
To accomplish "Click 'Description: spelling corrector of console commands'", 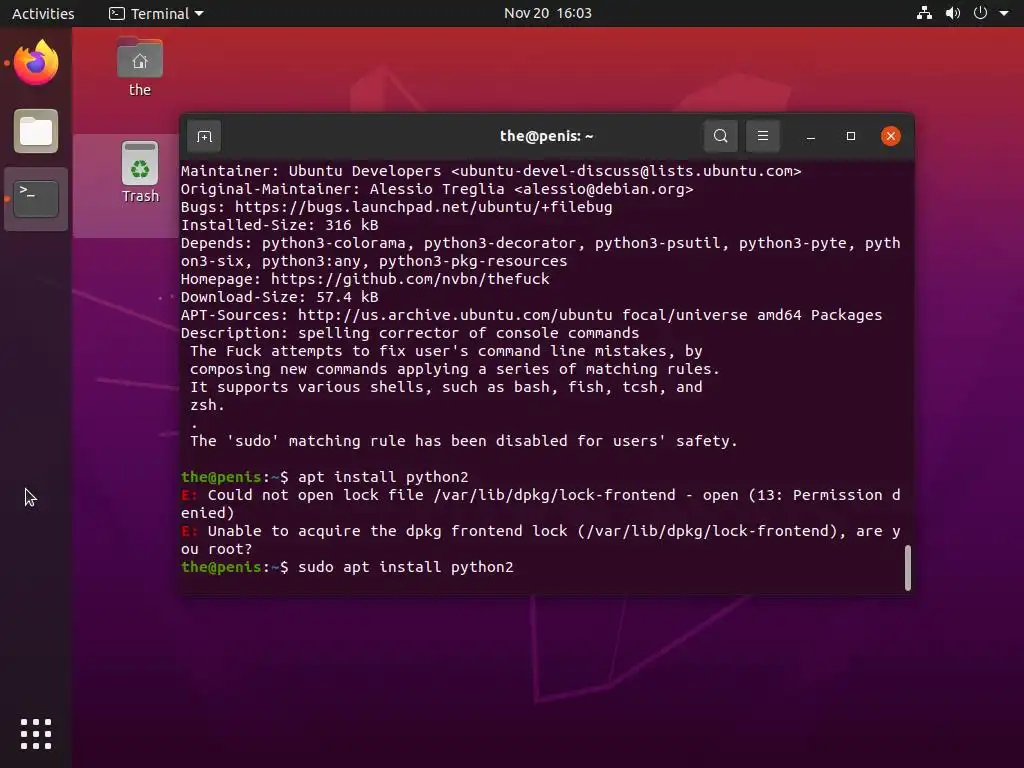I will click(x=410, y=332).
